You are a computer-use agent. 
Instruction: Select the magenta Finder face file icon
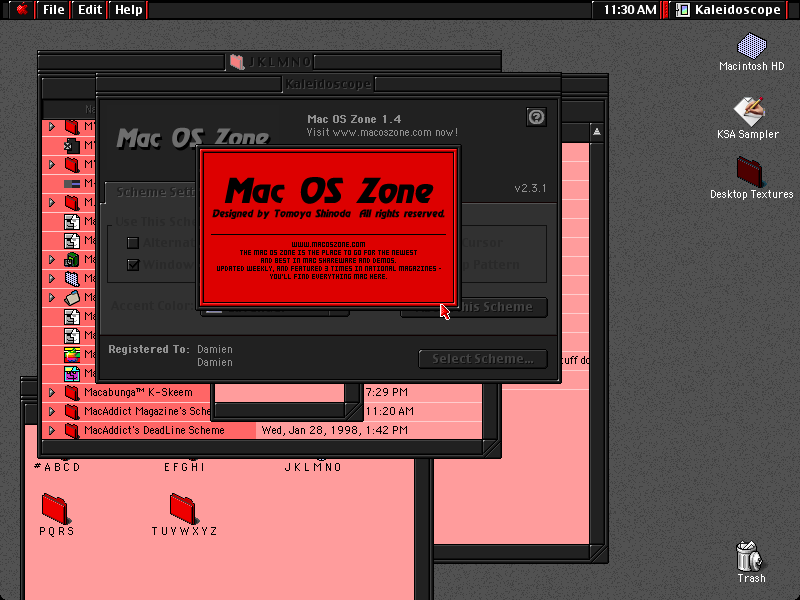72,373
